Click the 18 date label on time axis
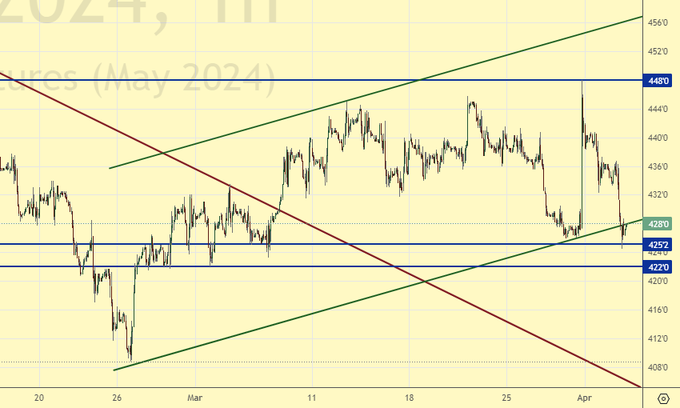 point(409,397)
